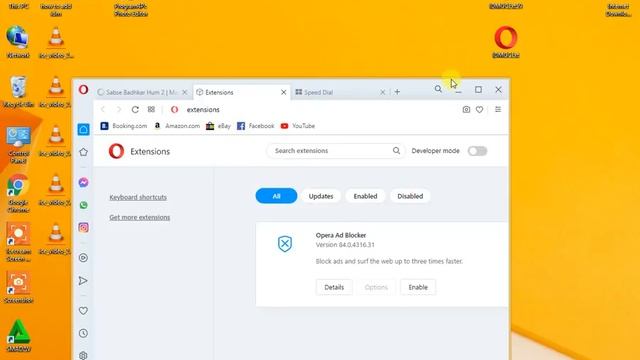The height and width of the screenshot is (360, 640).
Task: Switch to the Extensions tab
Action: pyautogui.click(x=241, y=92)
